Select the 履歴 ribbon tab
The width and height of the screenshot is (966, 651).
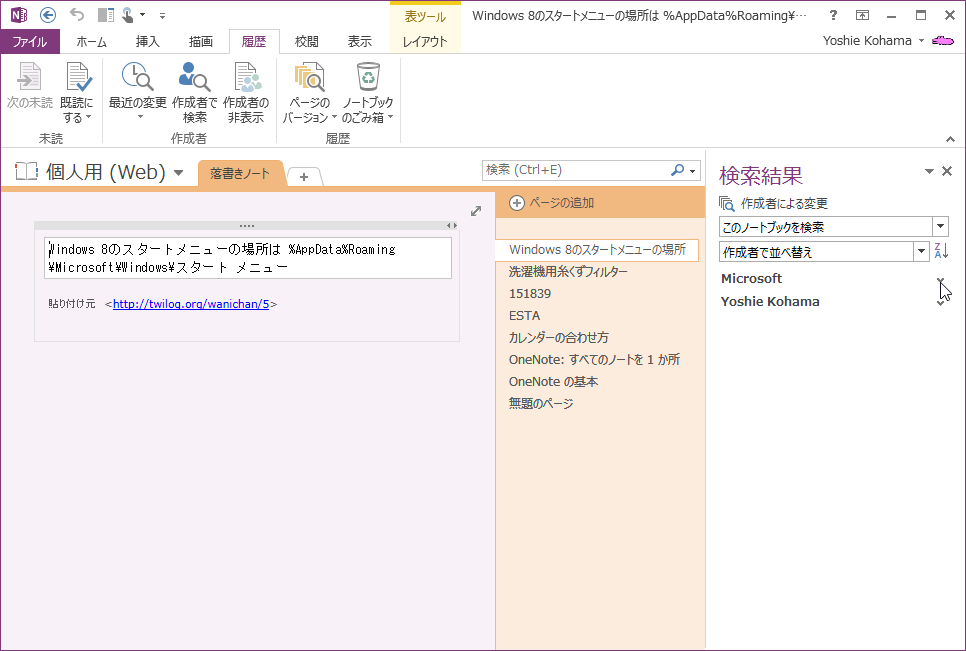(254, 41)
